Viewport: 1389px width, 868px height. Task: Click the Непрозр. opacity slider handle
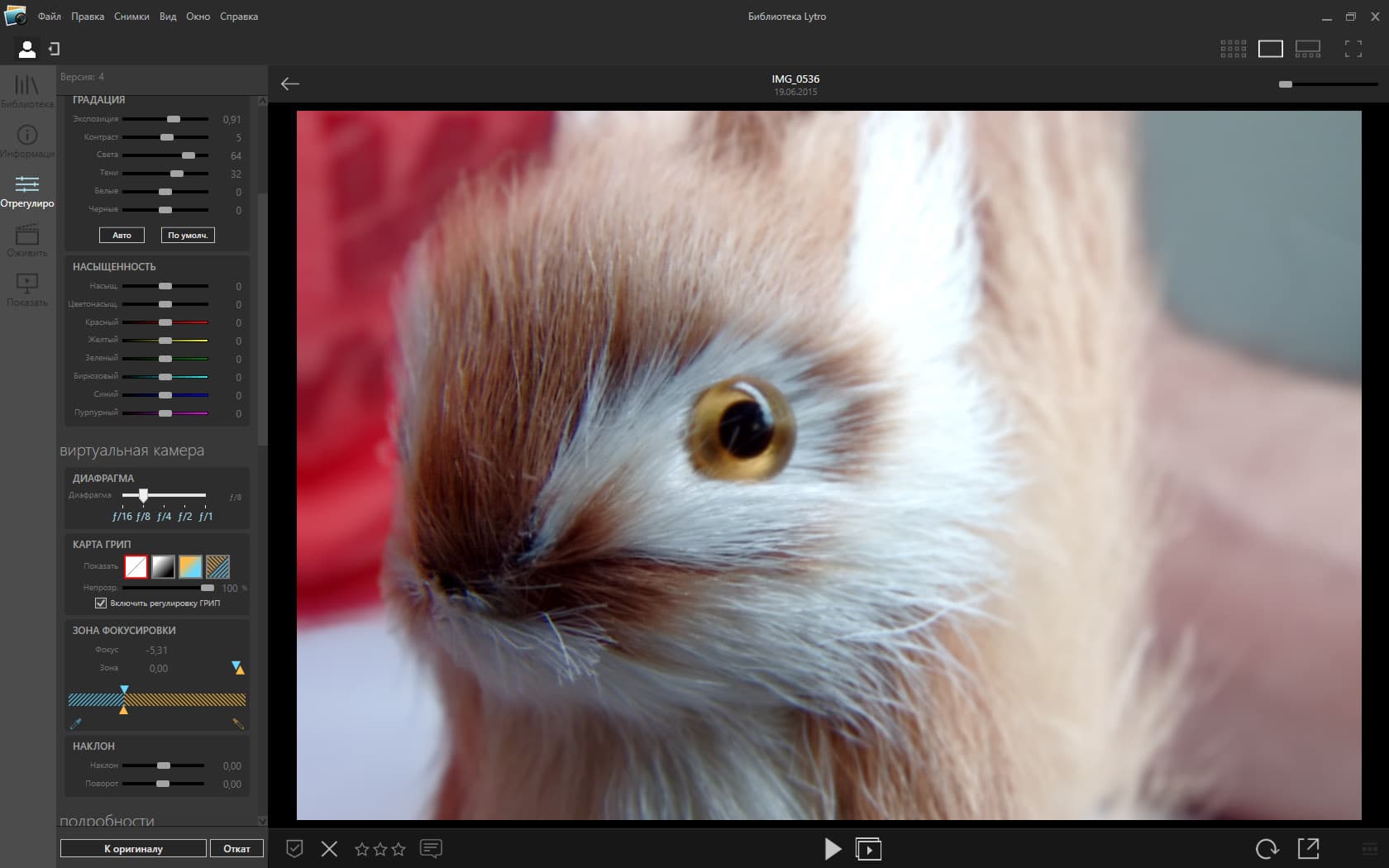208,588
